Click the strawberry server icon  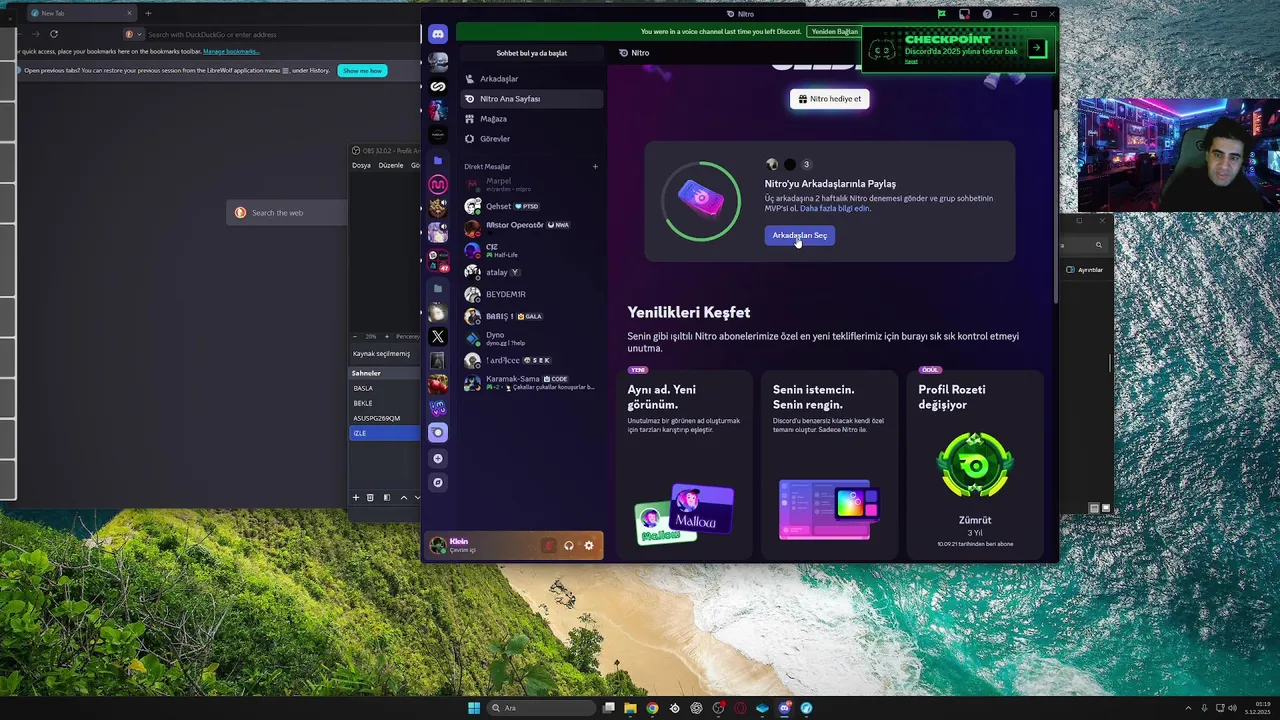click(x=437, y=384)
